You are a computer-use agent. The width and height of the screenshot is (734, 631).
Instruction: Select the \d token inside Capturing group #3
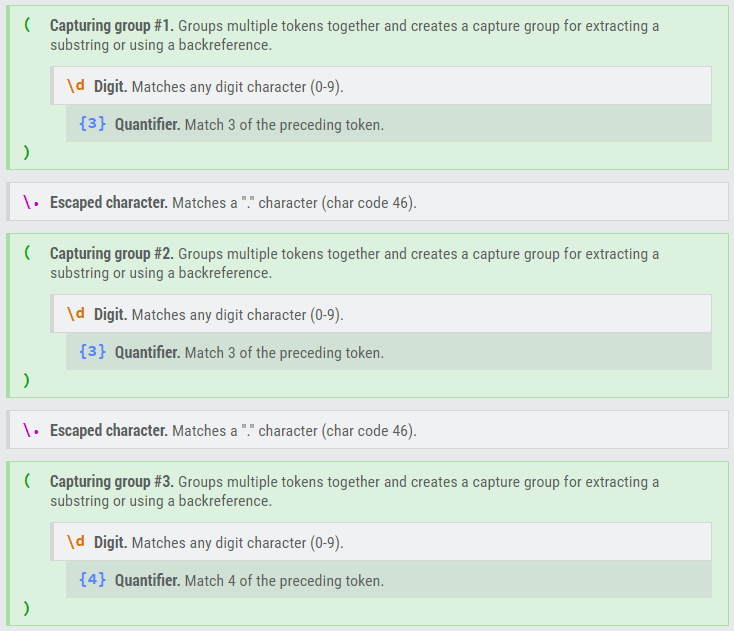(x=76, y=542)
